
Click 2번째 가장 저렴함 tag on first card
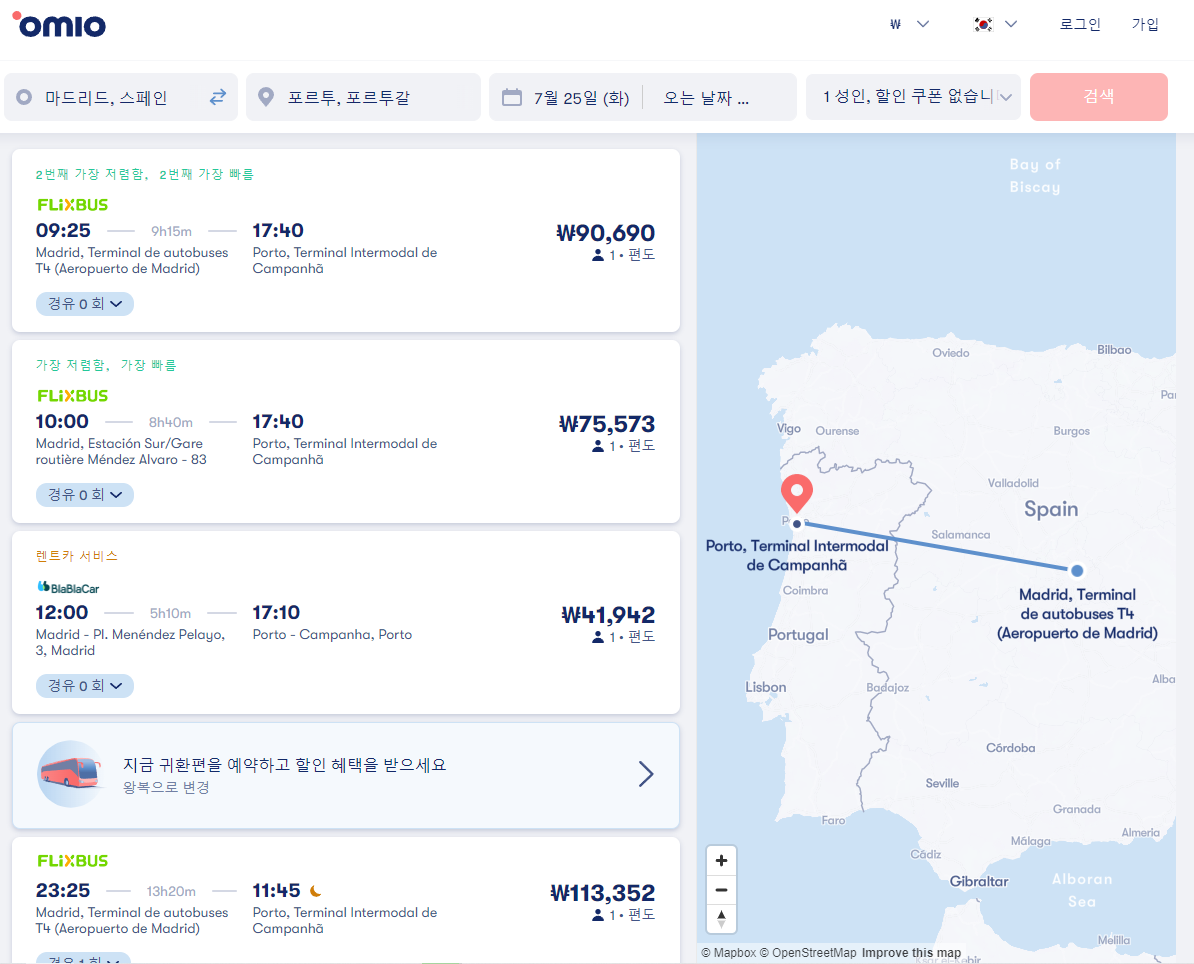pyautogui.click(x=91, y=174)
